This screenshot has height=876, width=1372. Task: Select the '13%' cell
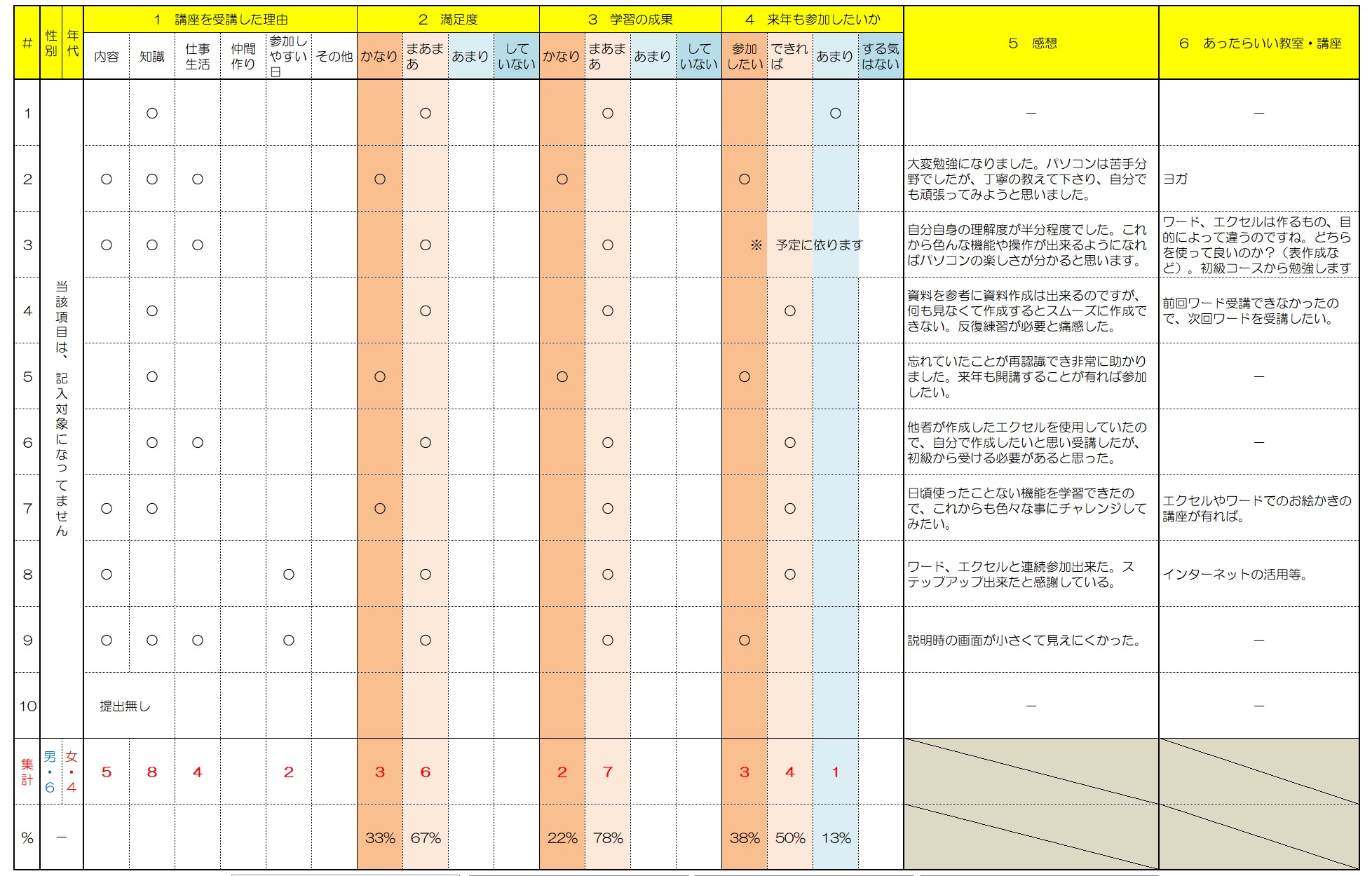coord(836,837)
